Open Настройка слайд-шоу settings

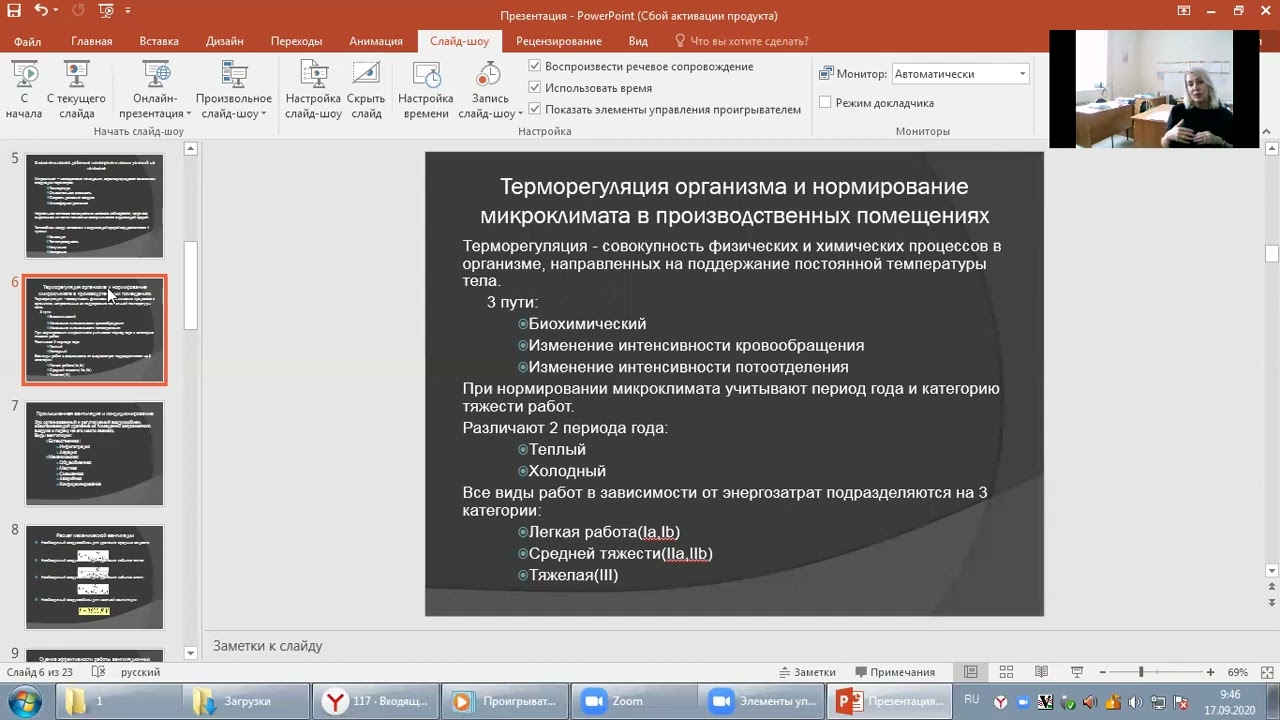click(313, 91)
